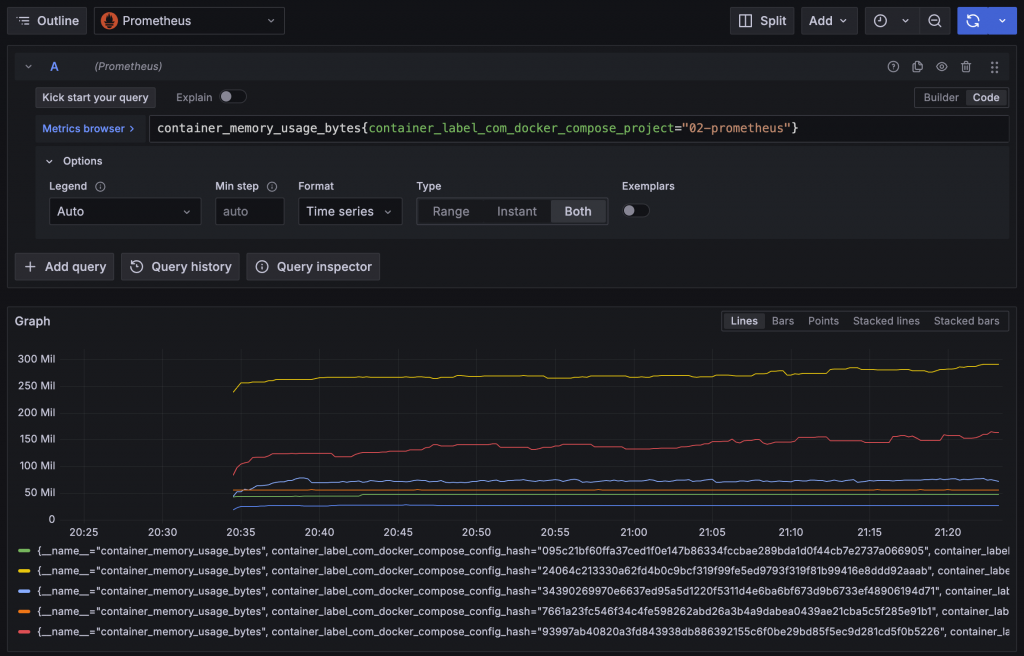1024x656 pixels.
Task: Expand the Legend Auto dropdown
Action: click(x=124, y=211)
